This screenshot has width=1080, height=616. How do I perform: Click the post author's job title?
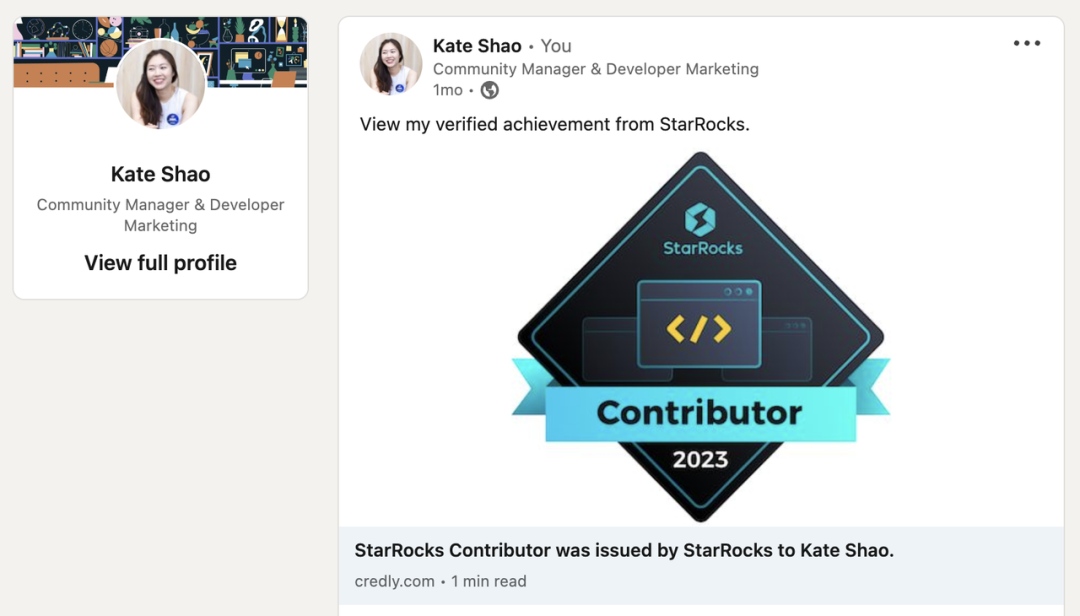click(x=596, y=69)
